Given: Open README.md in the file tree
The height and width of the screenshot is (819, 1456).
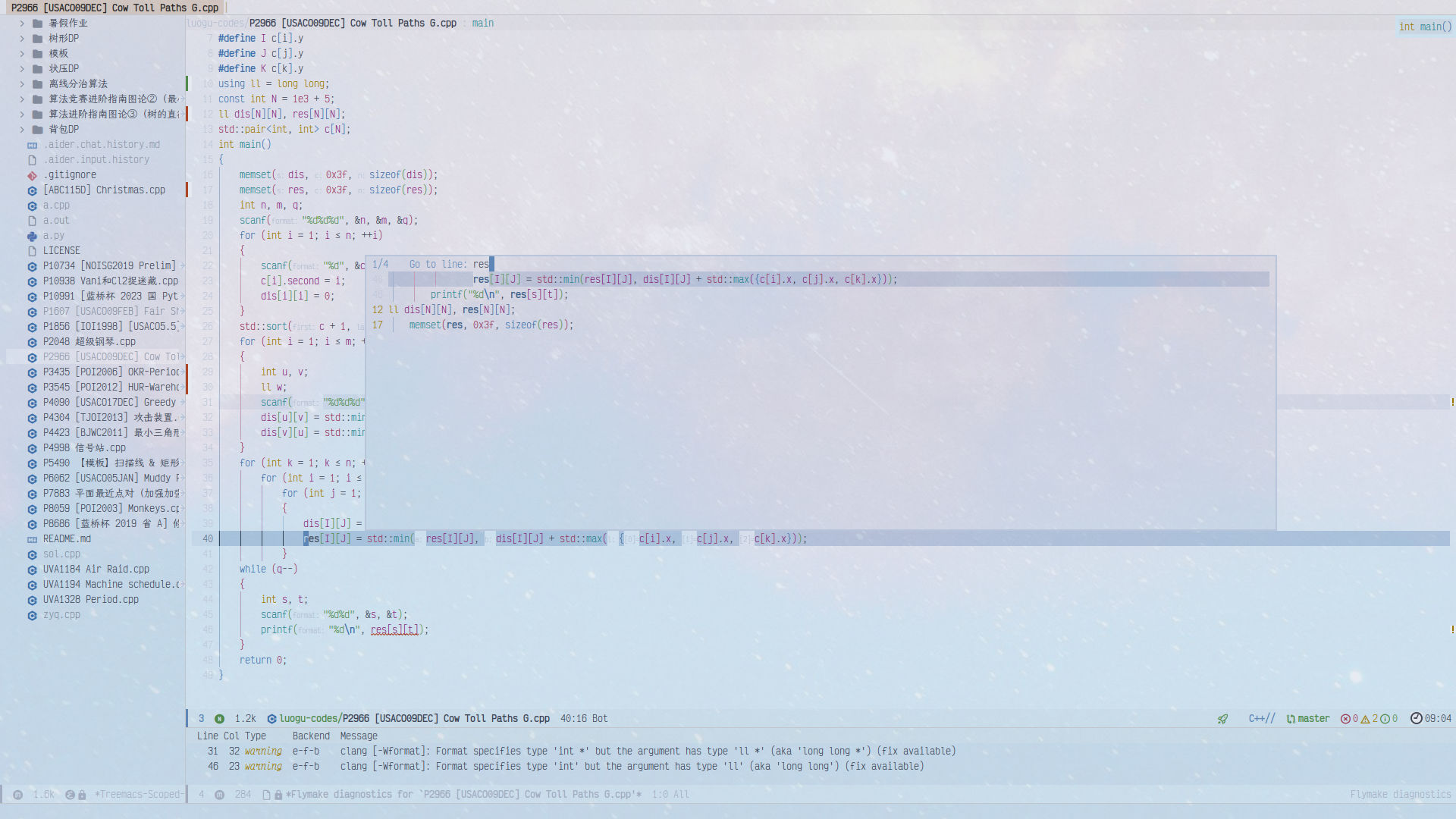Looking at the screenshot, I should point(67,539).
